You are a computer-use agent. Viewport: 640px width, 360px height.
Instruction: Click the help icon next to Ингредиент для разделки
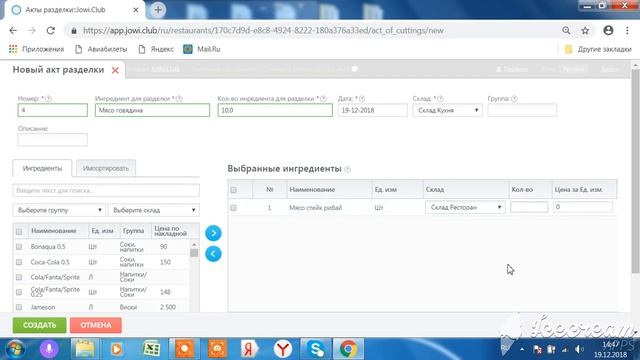[x=179, y=99]
